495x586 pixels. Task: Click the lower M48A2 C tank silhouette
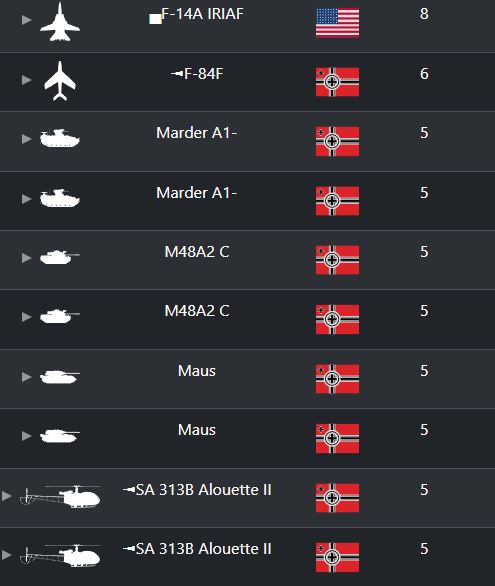[x=60, y=316]
